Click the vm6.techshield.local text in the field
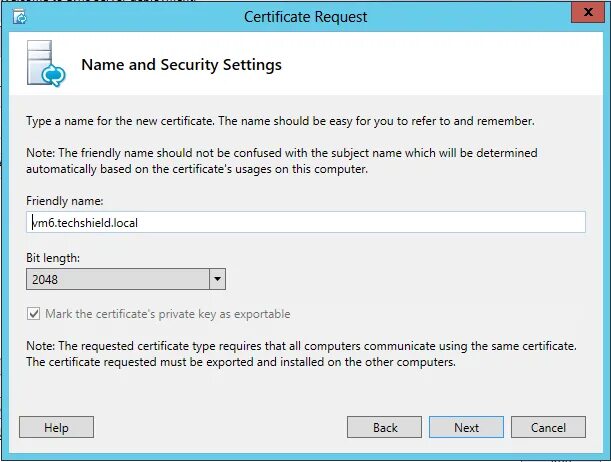The width and height of the screenshot is (611, 462). coord(85,223)
